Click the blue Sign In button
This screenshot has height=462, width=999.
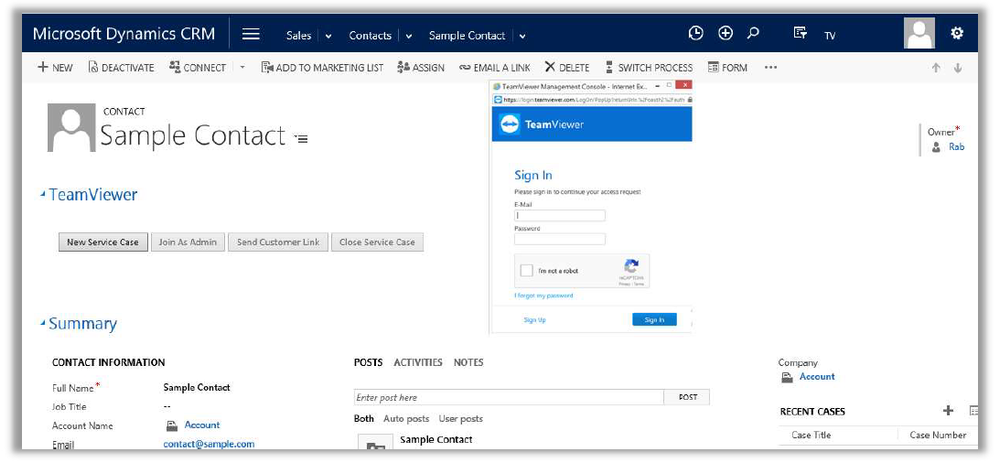click(x=654, y=320)
